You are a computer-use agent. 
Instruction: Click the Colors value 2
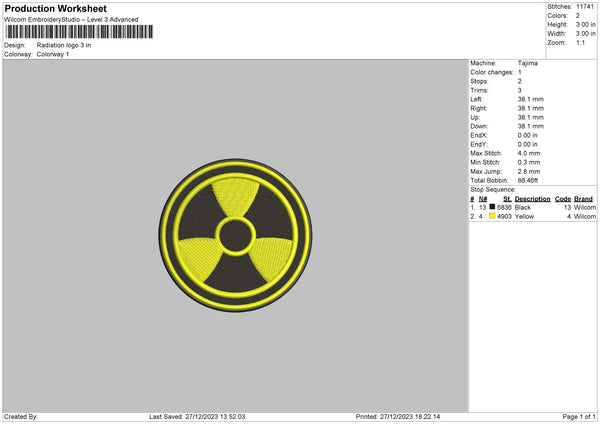578,16
